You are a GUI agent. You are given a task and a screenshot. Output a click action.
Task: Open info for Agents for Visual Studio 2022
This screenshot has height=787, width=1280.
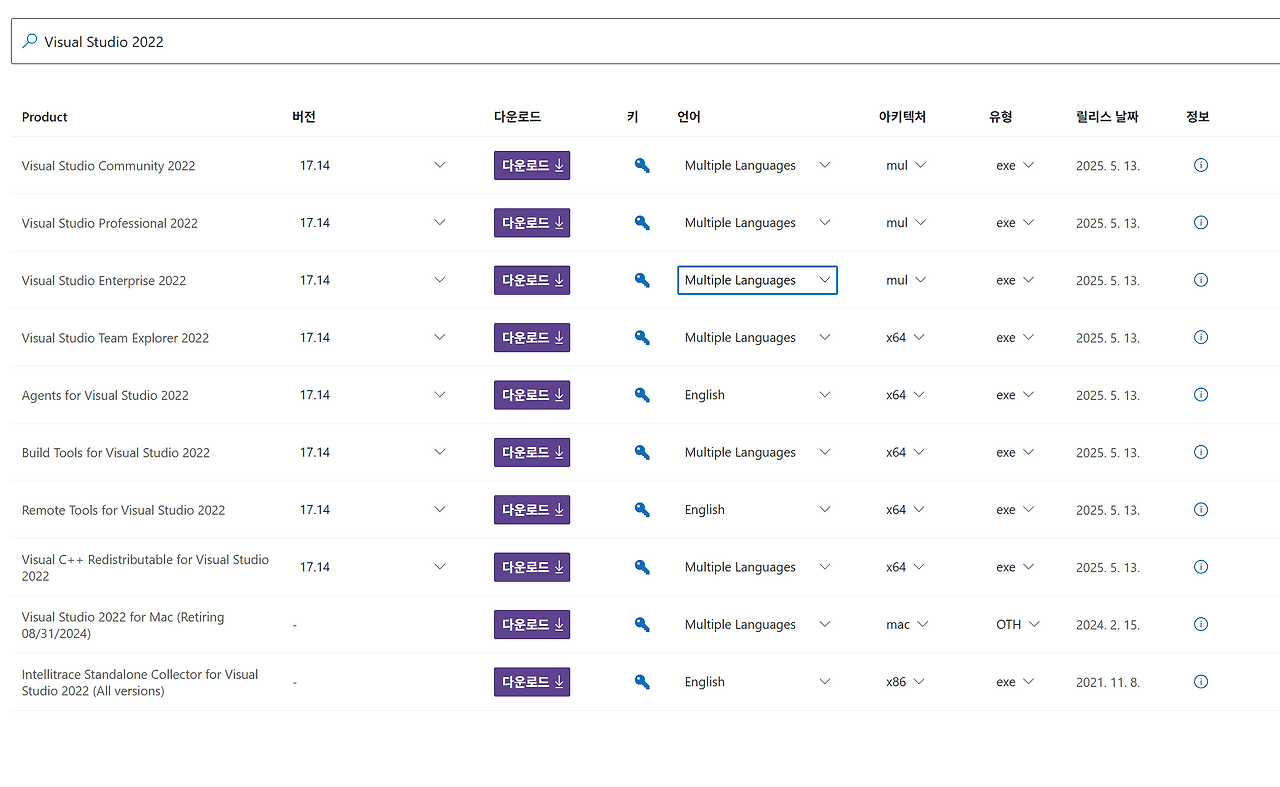click(x=1201, y=394)
